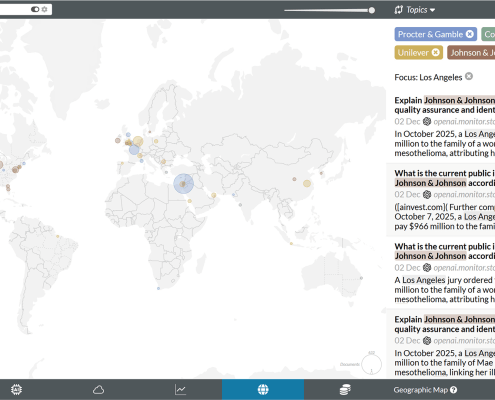Click OpenAI source icon in second result

(x=427, y=194)
